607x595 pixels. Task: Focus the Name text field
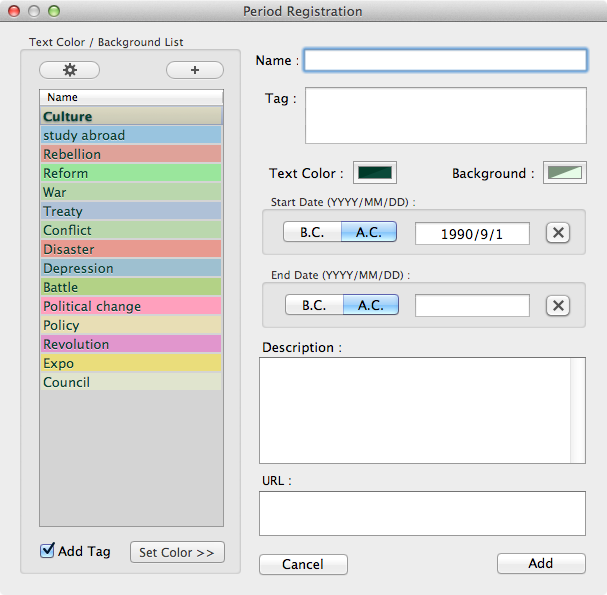tap(445, 60)
